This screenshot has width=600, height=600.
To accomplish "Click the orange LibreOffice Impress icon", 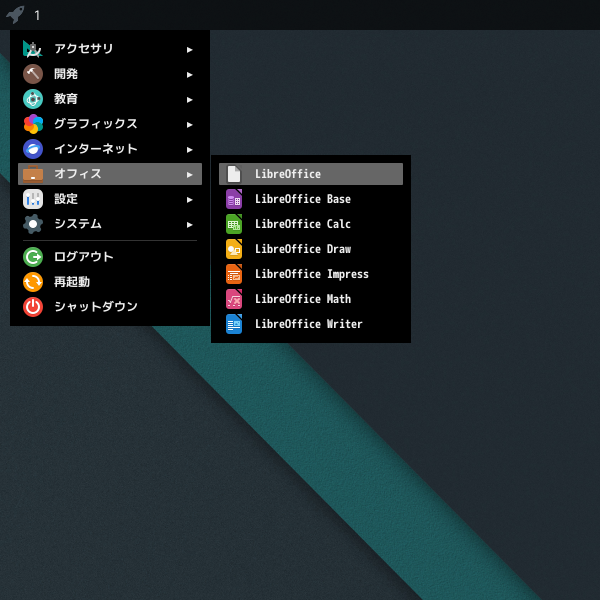I will coord(234,274).
